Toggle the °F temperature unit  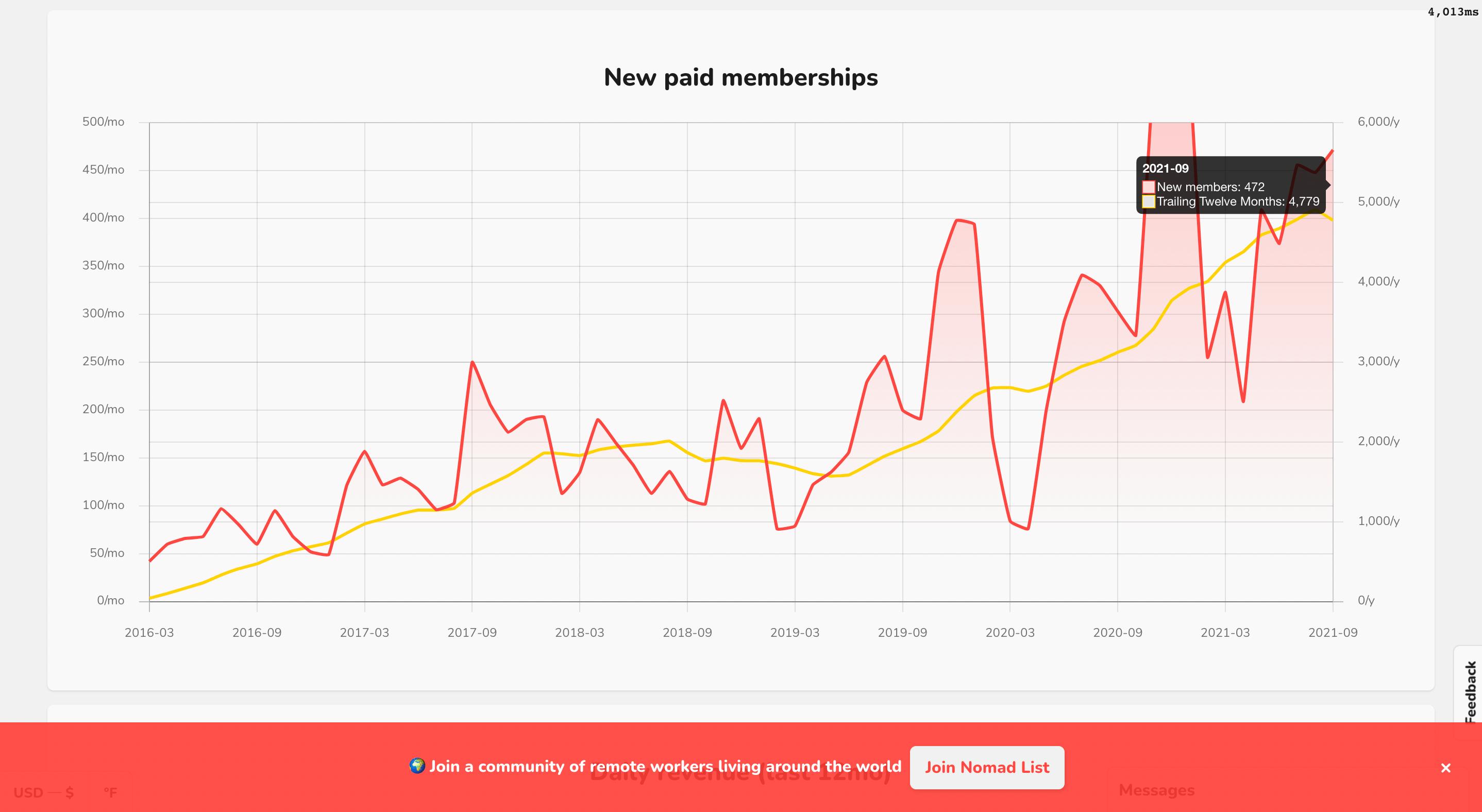[110, 793]
